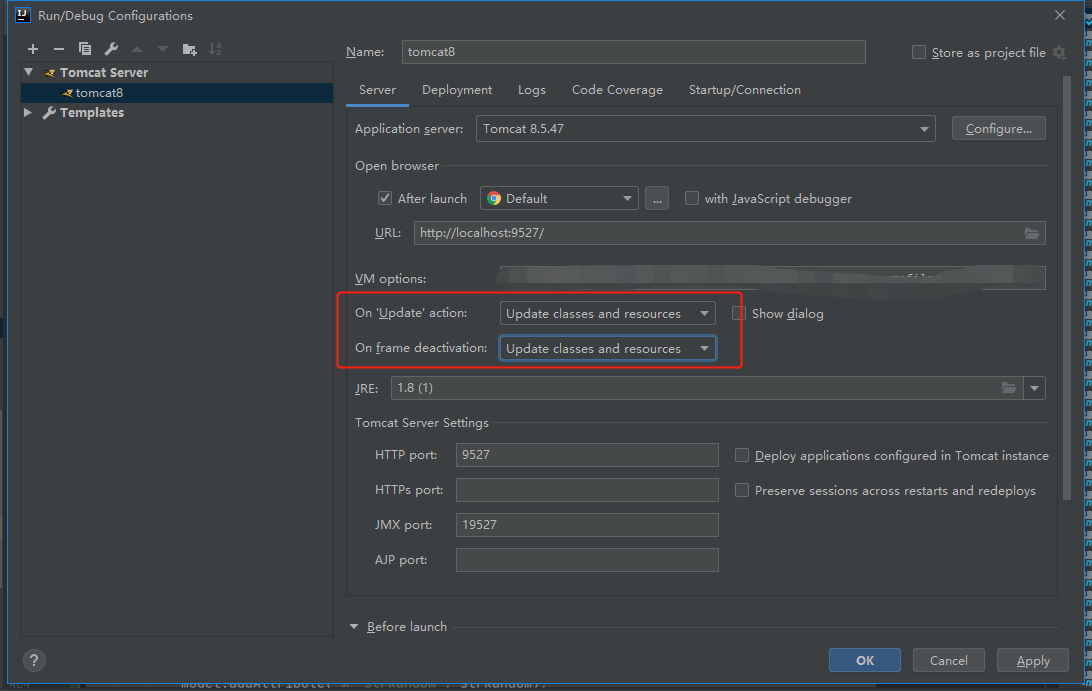Collapse Before launch section
Screen dimensions: 1092x691
354,627
